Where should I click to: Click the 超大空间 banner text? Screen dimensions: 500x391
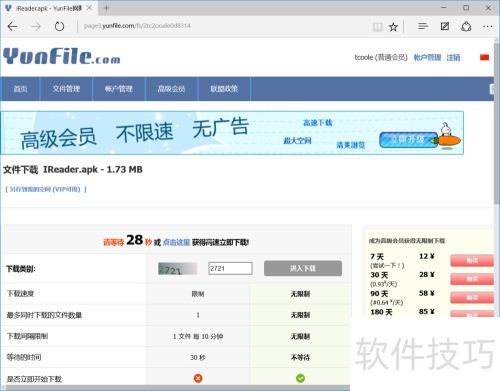coord(297,141)
